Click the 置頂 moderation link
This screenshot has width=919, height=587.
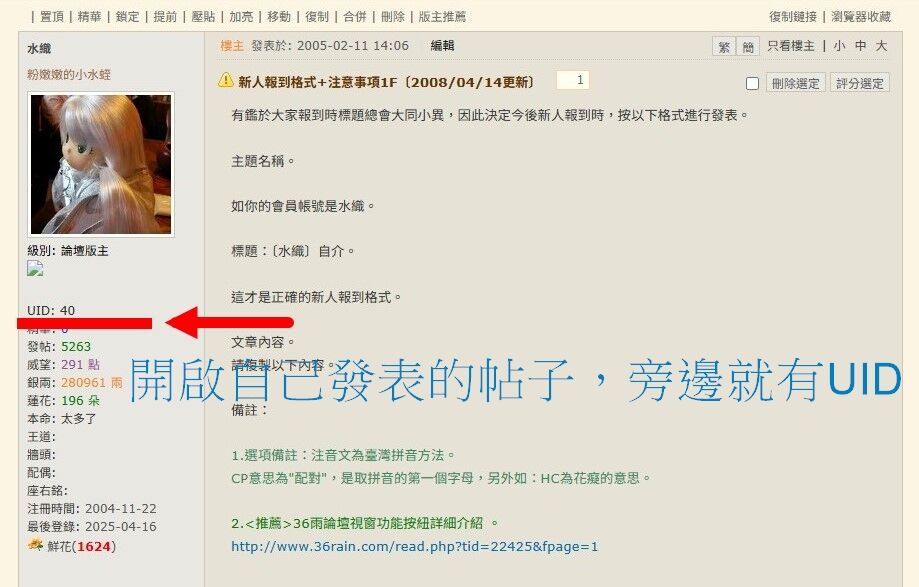[52, 16]
